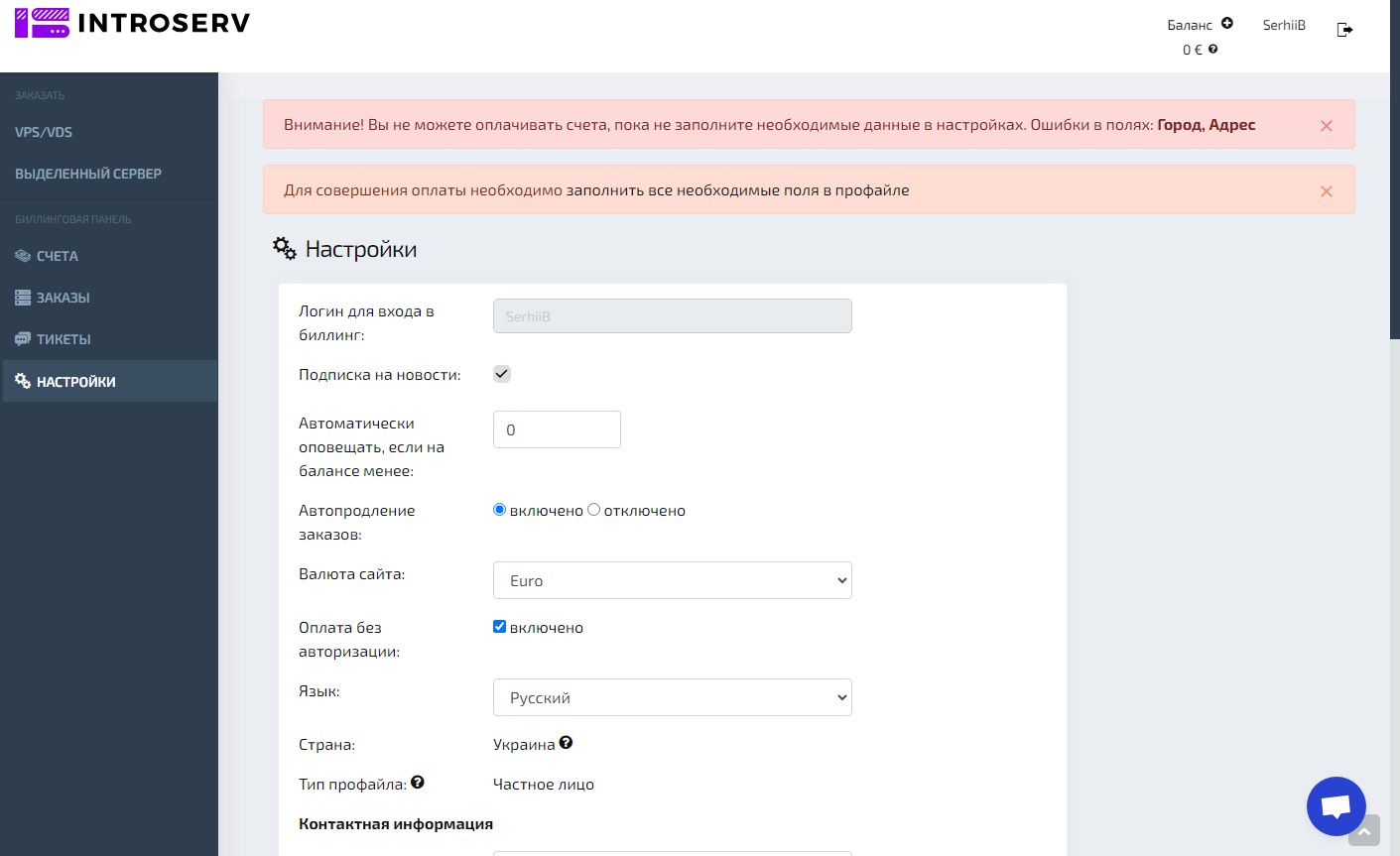Click the scroll-to-top arrow button
The height and width of the screenshot is (856, 1400).
pos(1364,831)
